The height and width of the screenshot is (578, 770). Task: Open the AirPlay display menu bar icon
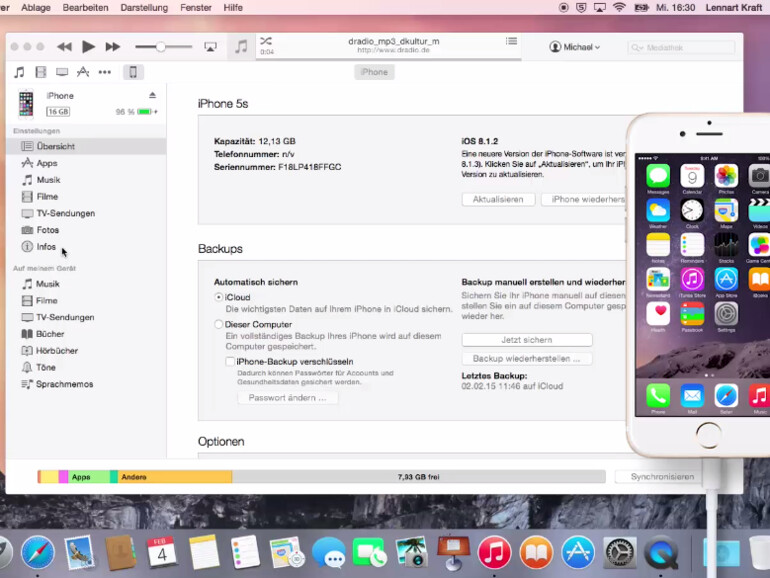coord(600,7)
